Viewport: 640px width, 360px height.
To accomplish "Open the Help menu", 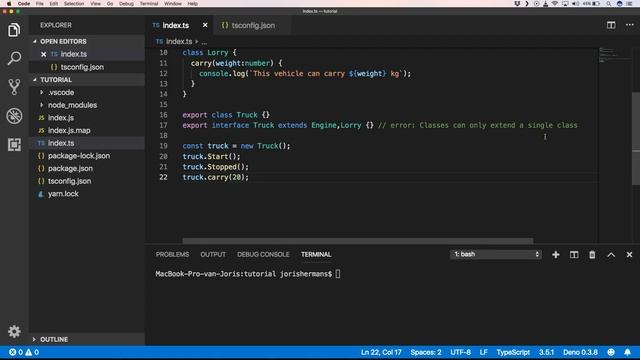I will tap(193, 4).
